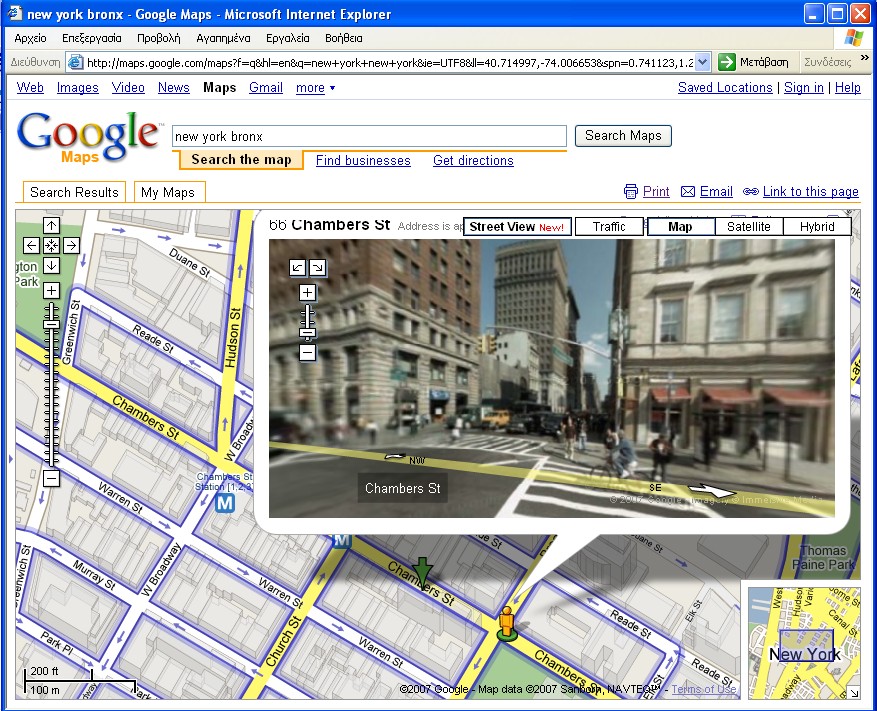Image resolution: width=877 pixels, height=711 pixels.
Task: Click the orange Street View pegman
Action: (x=506, y=620)
